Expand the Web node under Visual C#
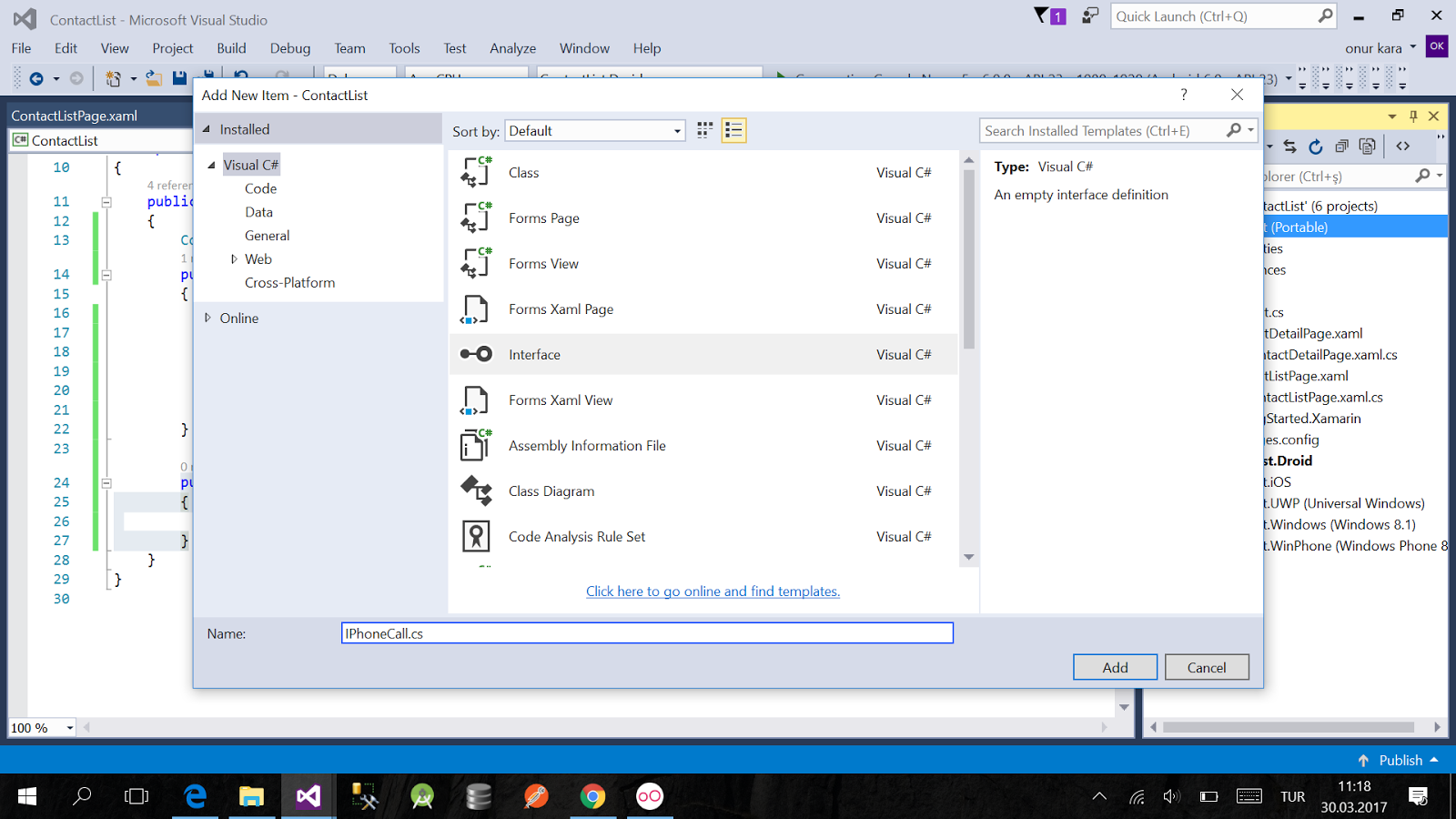Viewport: 1456px width, 819px height. [x=235, y=258]
